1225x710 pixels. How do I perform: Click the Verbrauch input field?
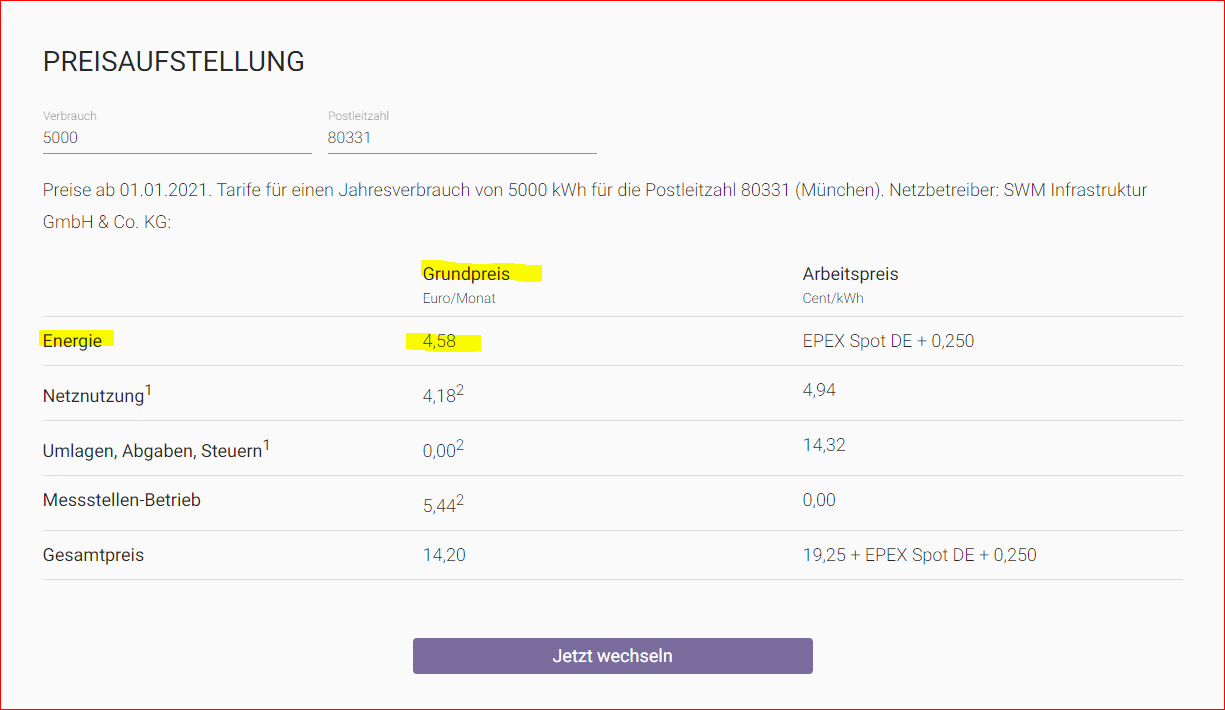click(176, 138)
